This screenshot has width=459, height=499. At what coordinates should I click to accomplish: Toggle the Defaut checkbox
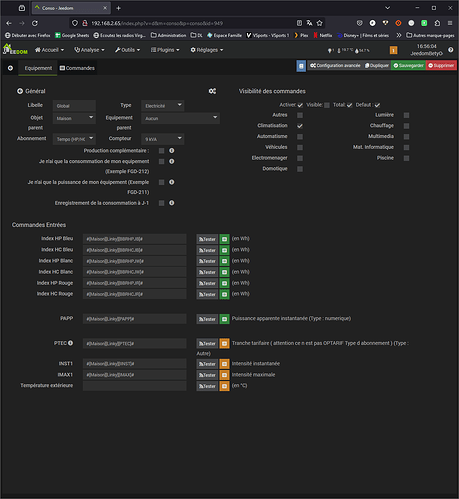click(x=377, y=105)
